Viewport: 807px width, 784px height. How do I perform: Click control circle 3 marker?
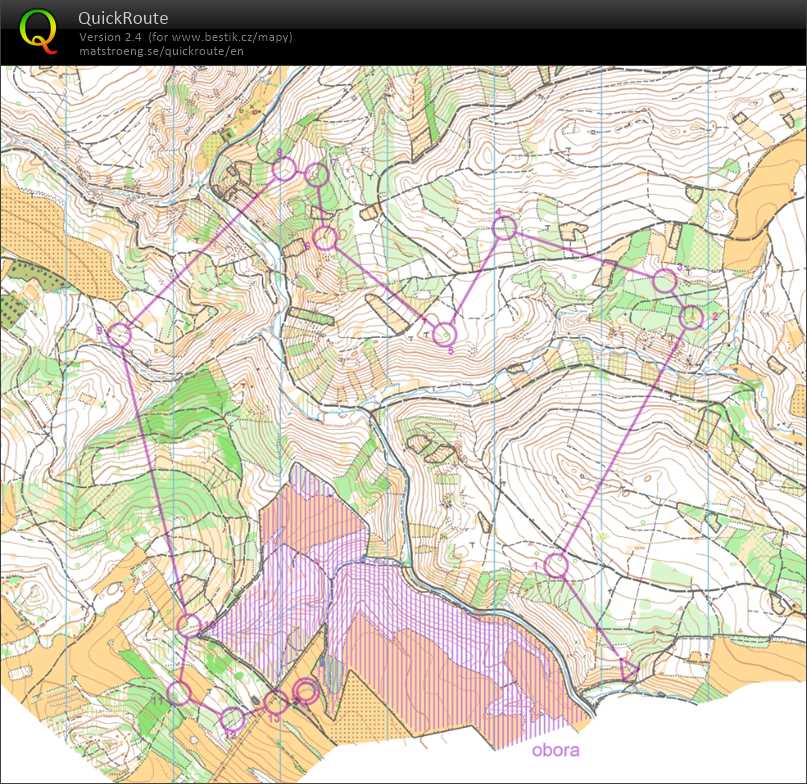pyautogui.click(x=664, y=281)
